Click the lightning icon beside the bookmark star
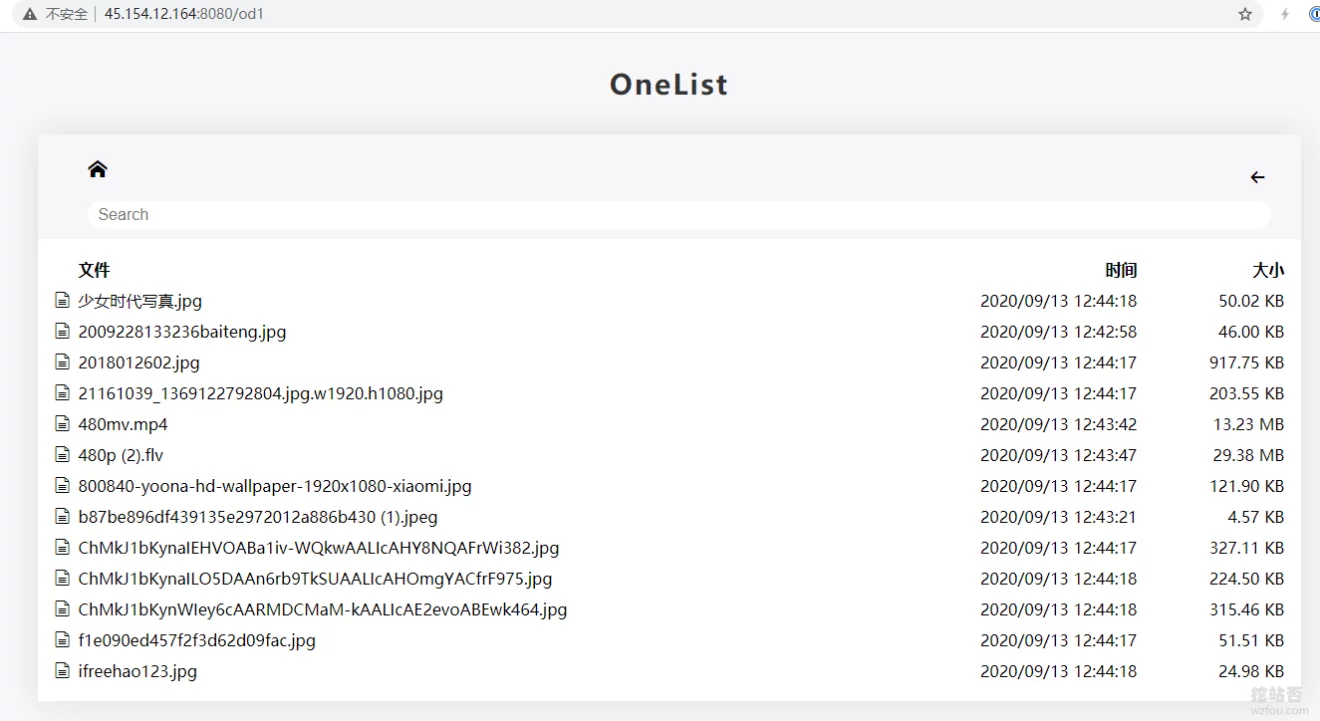This screenshot has height=721, width=1320. click(x=1284, y=14)
